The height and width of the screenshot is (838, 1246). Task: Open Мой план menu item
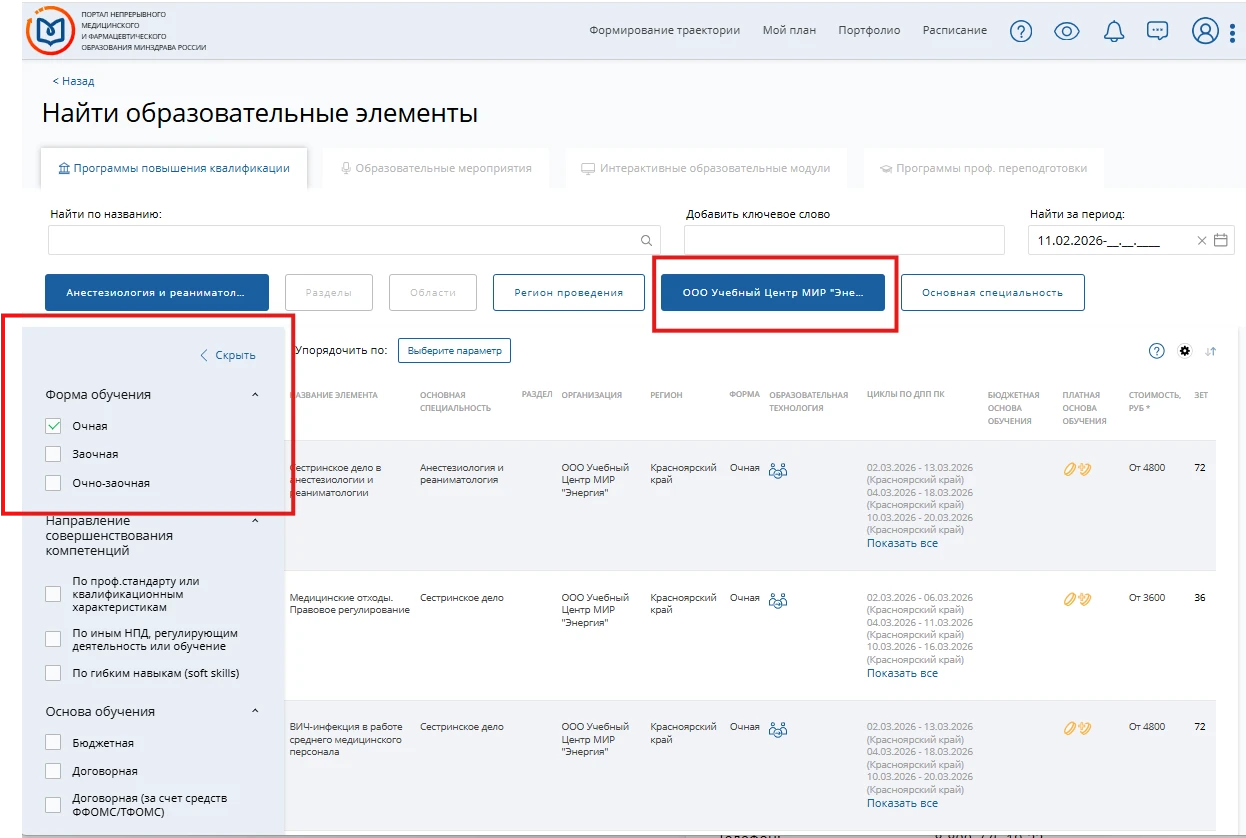pos(789,30)
